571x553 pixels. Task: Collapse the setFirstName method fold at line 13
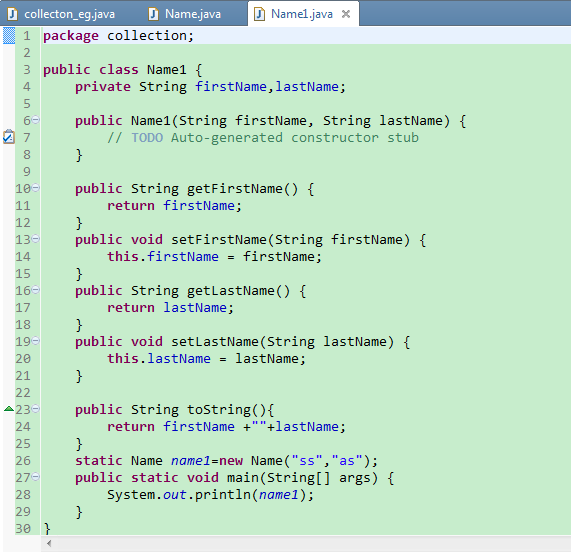(x=35, y=238)
